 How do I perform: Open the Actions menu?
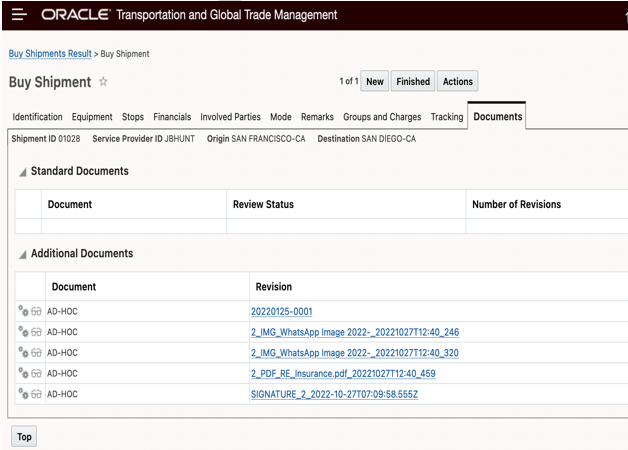click(x=458, y=81)
